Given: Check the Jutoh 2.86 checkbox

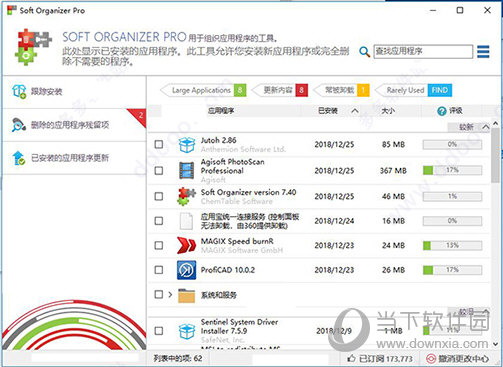Looking at the screenshot, I should [159, 144].
